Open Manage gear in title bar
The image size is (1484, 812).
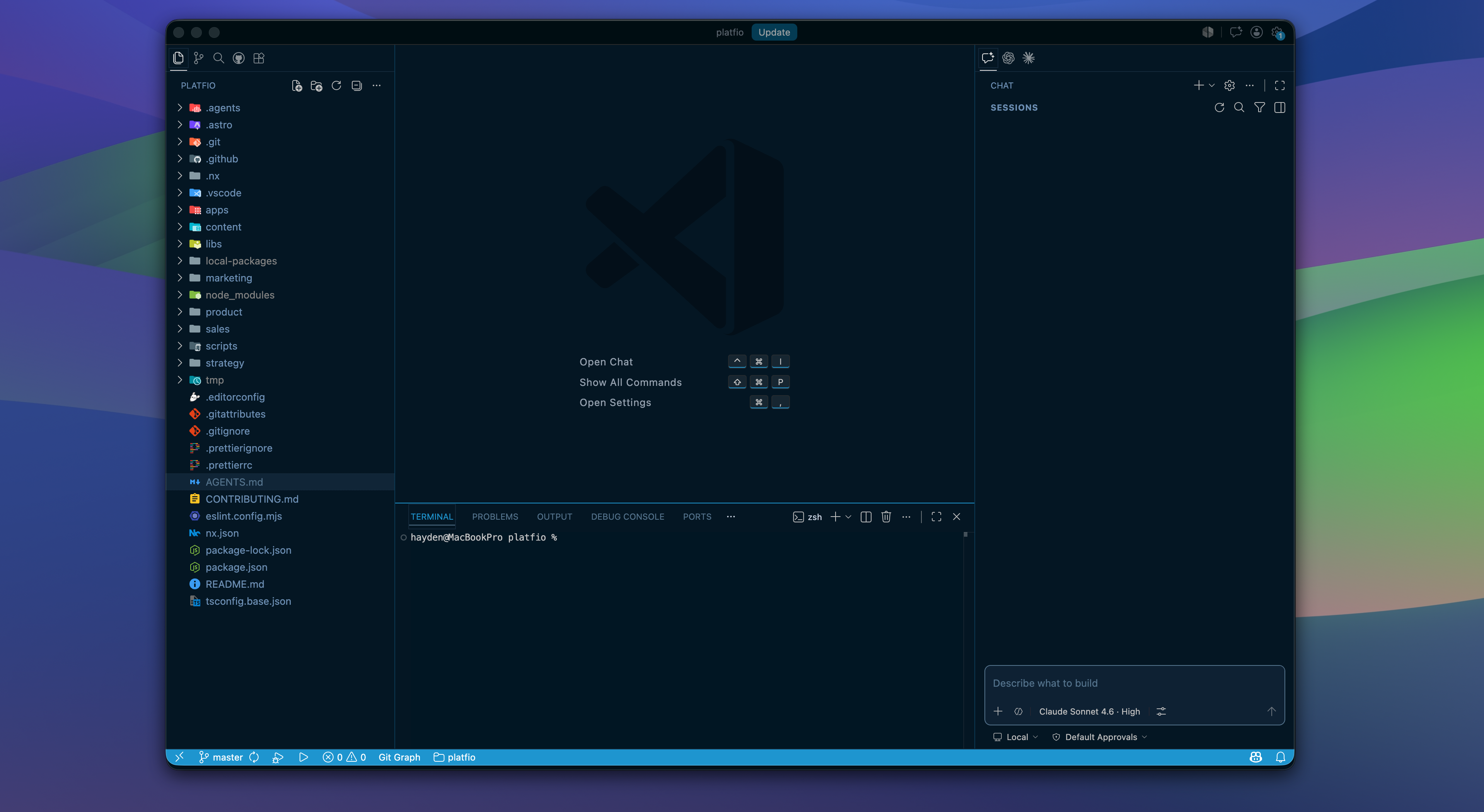click(1277, 33)
